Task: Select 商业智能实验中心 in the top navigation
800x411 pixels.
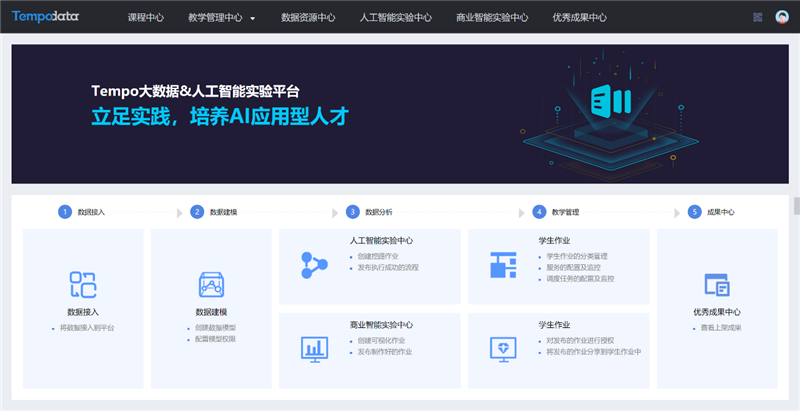Action: click(491, 17)
